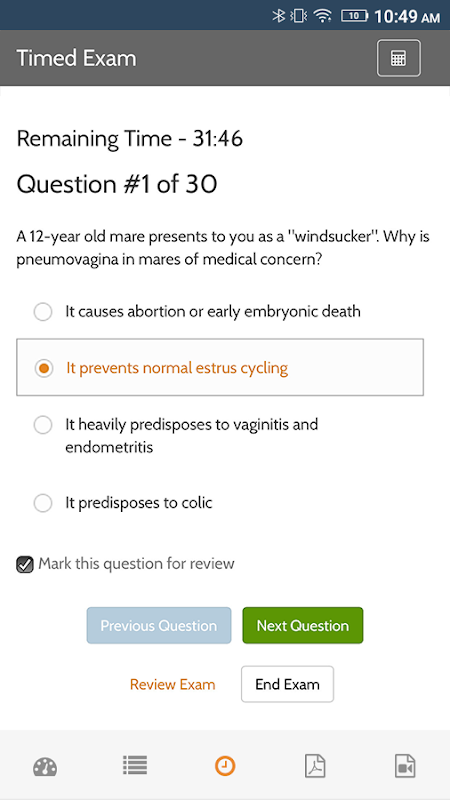Tap the Wi-Fi status icon

point(322,16)
